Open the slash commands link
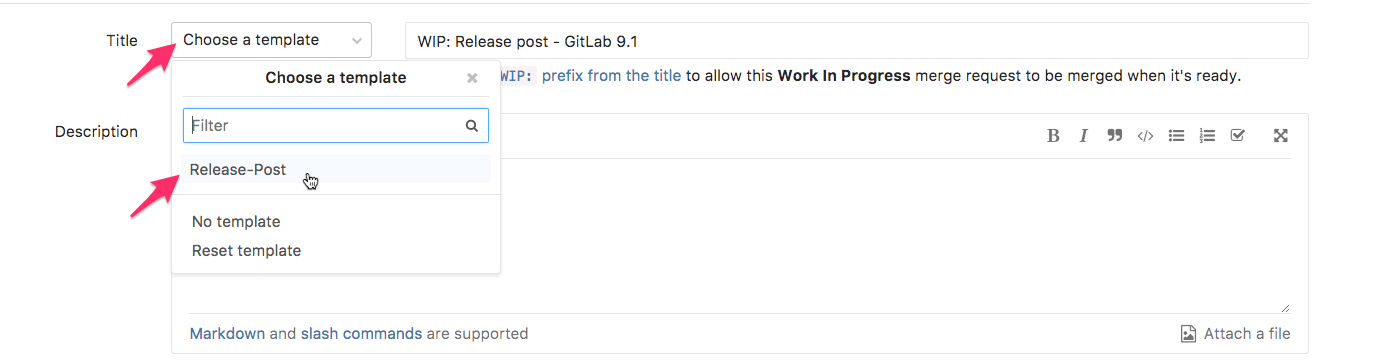 (x=361, y=334)
